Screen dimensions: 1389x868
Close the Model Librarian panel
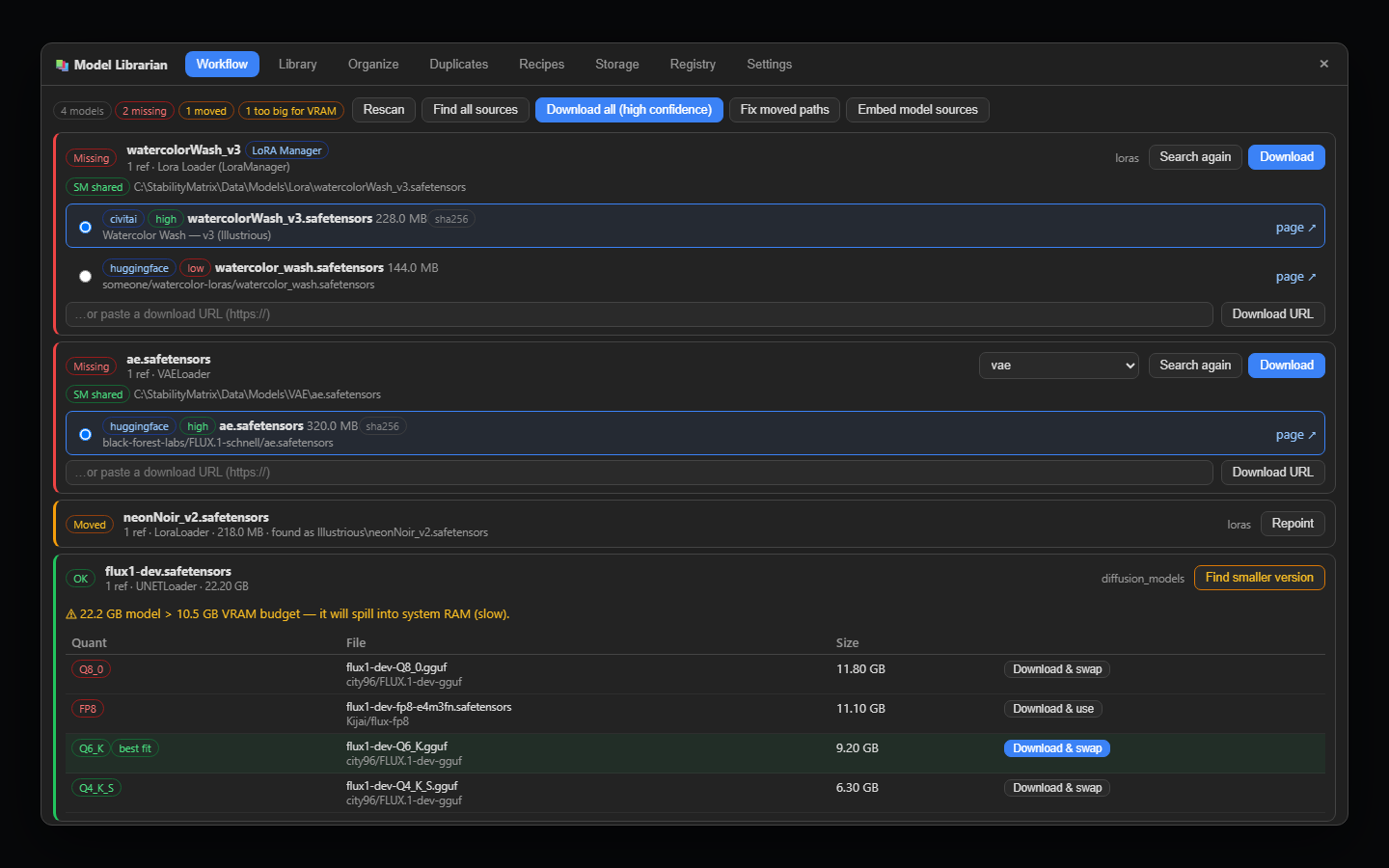pyautogui.click(x=1323, y=64)
